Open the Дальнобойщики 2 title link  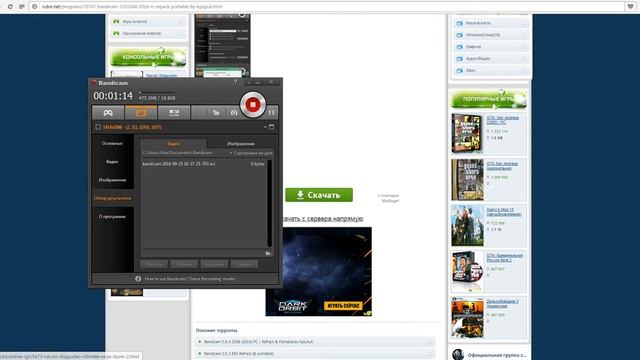[x=502, y=304]
